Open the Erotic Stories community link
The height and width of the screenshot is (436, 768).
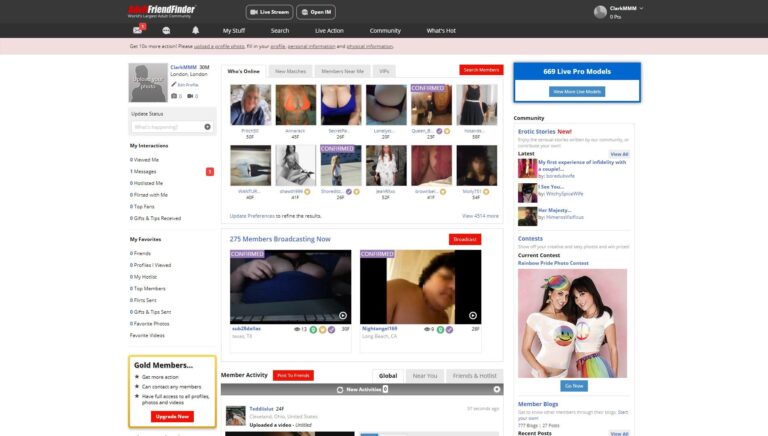click(x=537, y=132)
